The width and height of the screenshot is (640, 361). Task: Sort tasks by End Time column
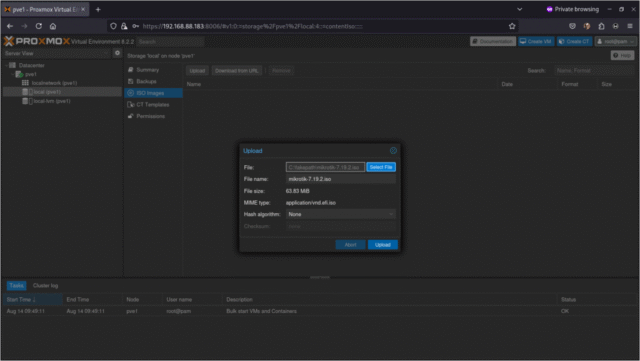click(x=92, y=300)
